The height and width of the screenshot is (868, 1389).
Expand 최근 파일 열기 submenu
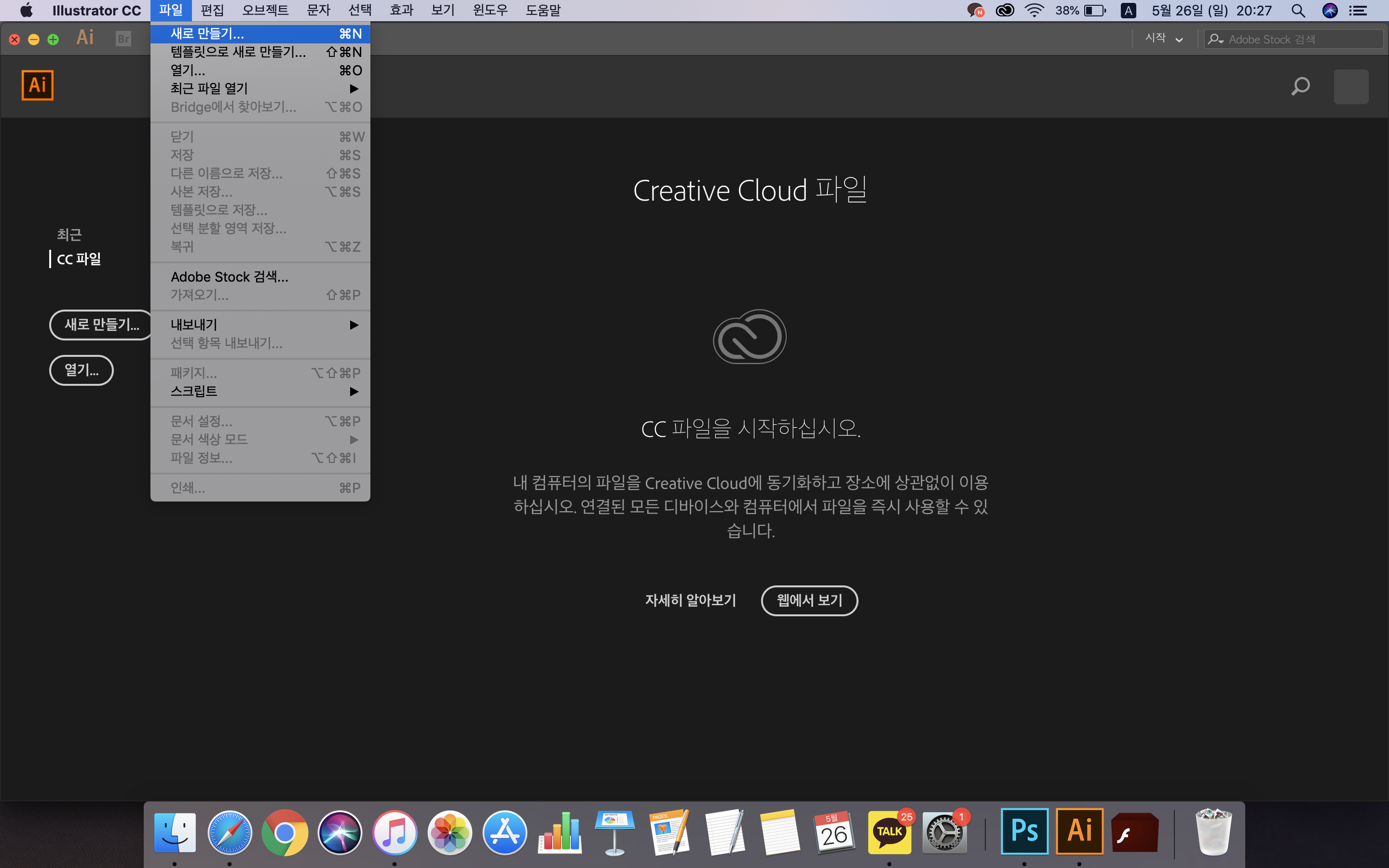(x=260, y=88)
